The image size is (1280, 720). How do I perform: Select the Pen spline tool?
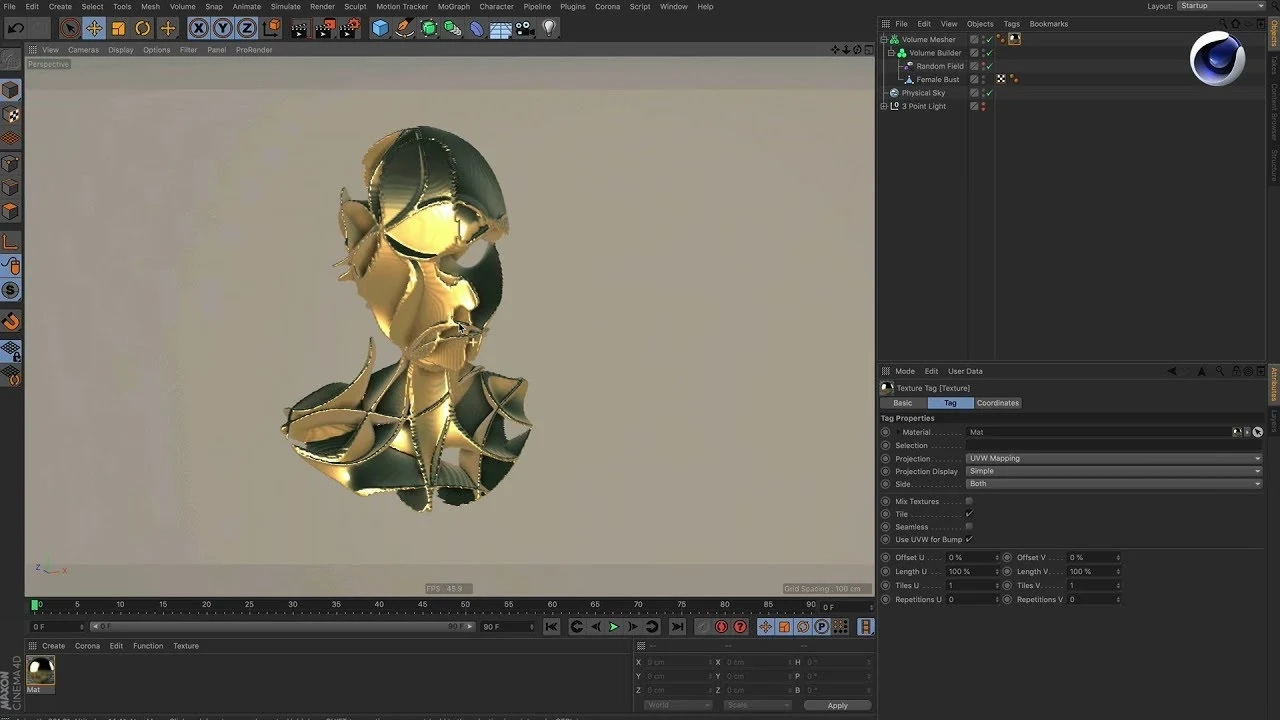point(404,28)
